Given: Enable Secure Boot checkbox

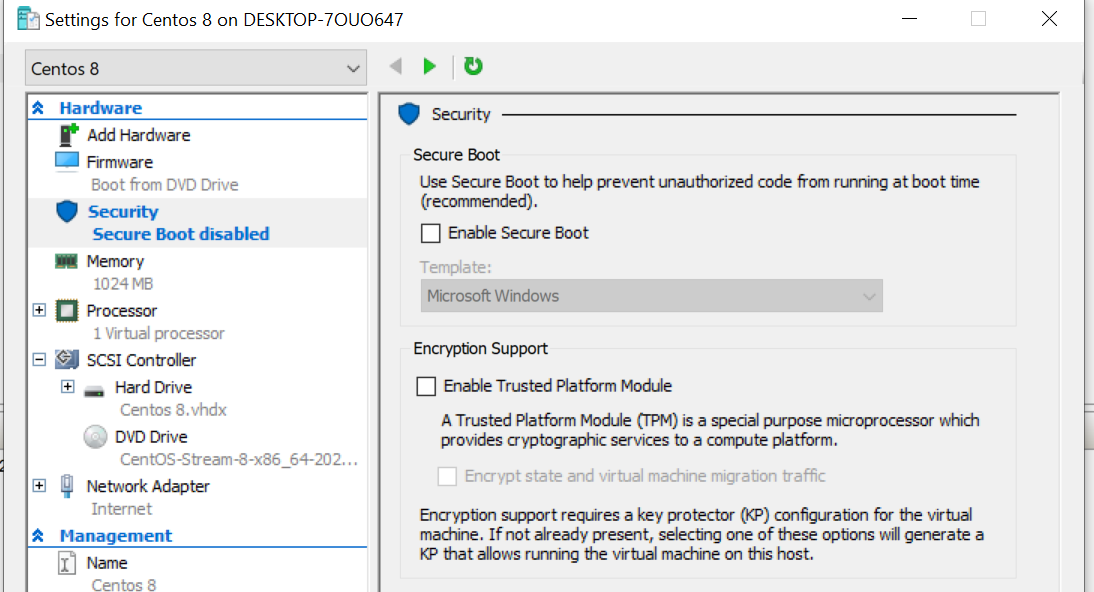Looking at the screenshot, I should (x=430, y=233).
